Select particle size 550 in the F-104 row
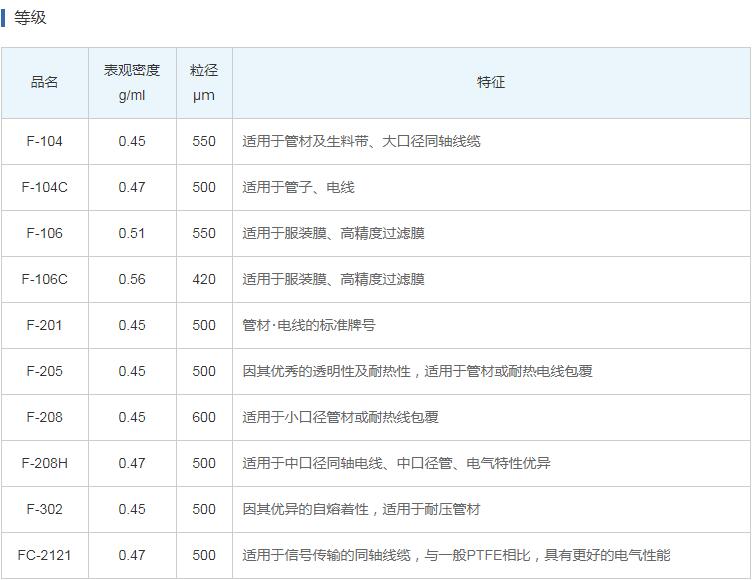The height and width of the screenshot is (580, 752). 204,141
